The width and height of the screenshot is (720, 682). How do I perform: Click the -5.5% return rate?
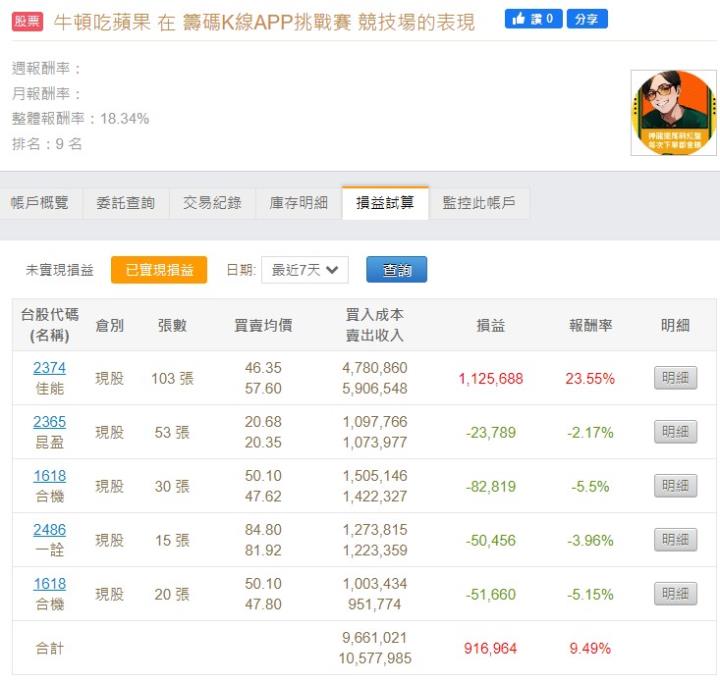[590, 486]
